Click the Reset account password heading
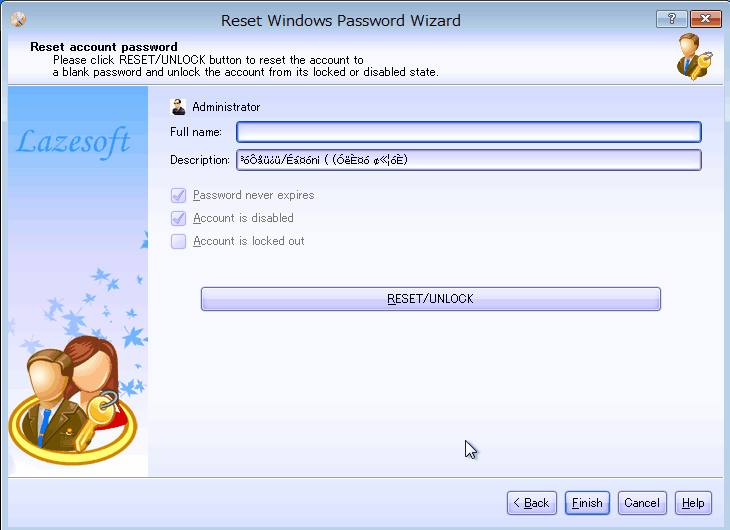The image size is (730, 530). pos(104,47)
